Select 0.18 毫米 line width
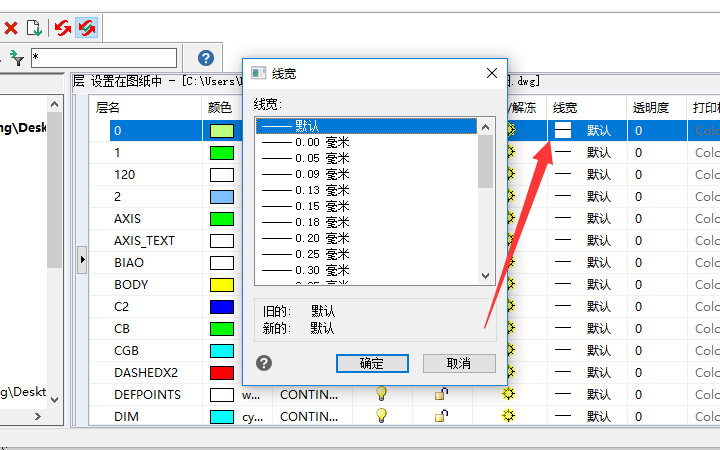This screenshot has width=720, height=450. (x=366, y=222)
